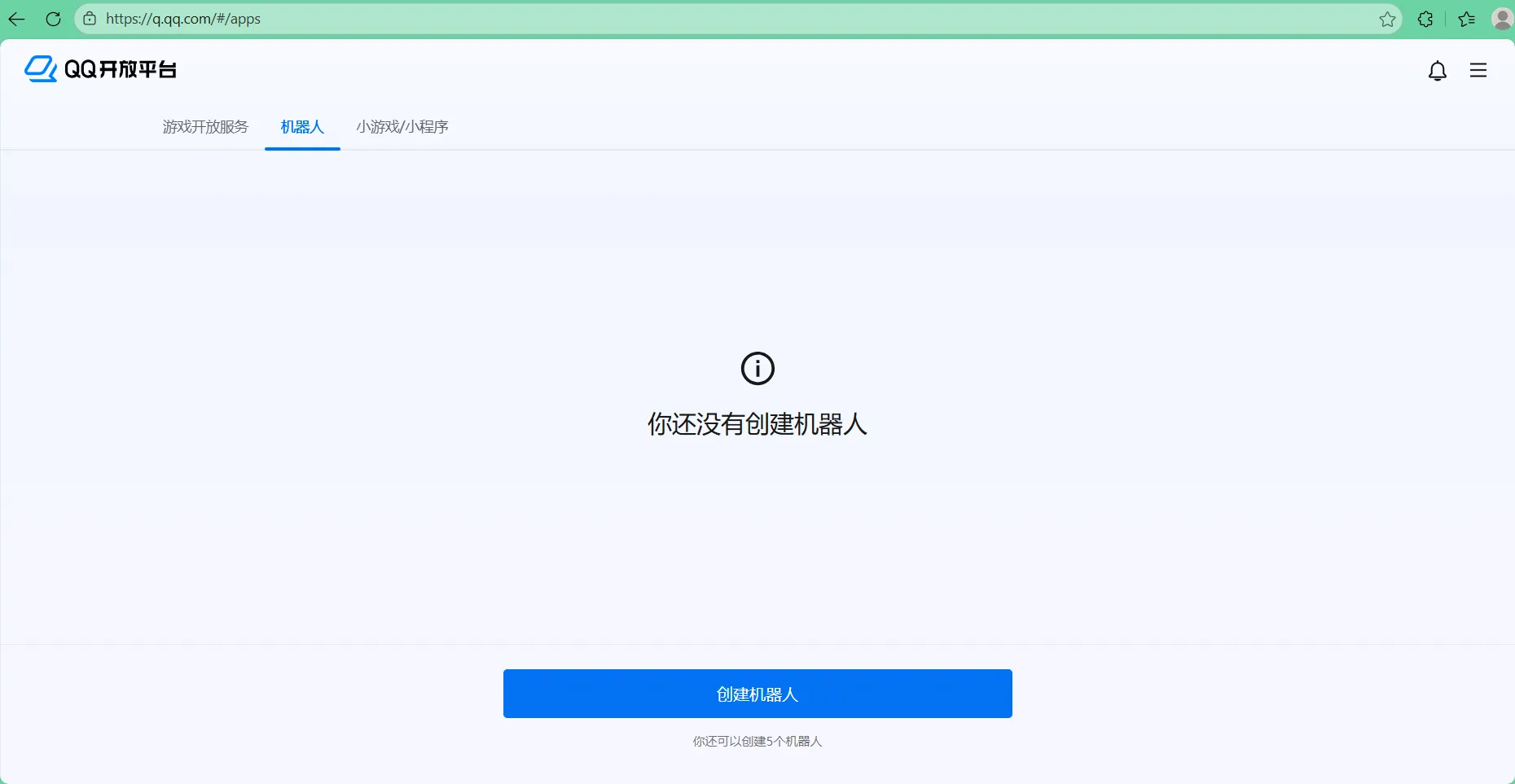Switch to the 游戏开放服务 tab
1515x784 pixels.
click(205, 127)
